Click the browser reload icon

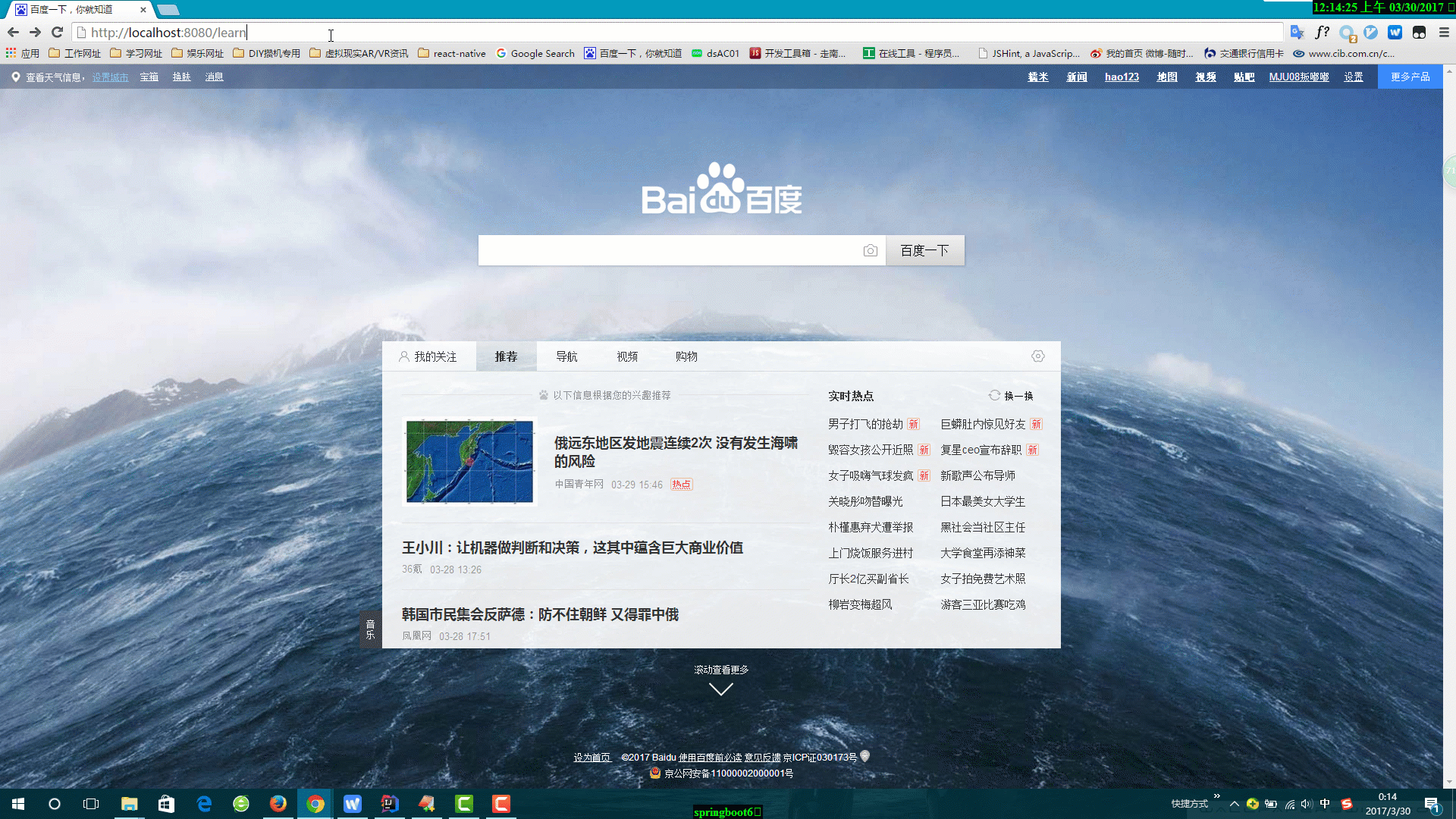click(57, 32)
